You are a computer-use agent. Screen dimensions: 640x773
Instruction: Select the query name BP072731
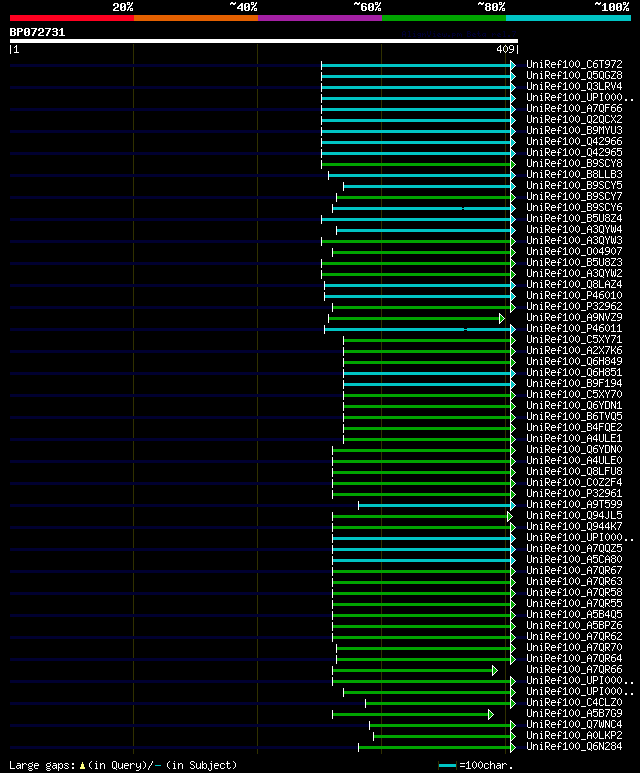(x=37, y=33)
